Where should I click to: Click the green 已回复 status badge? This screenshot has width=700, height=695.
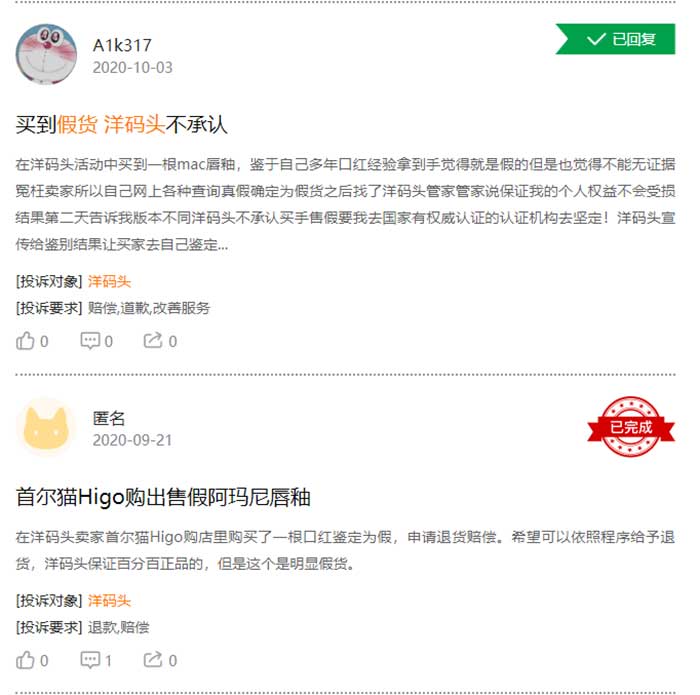pyautogui.click(x=615, y=39)
